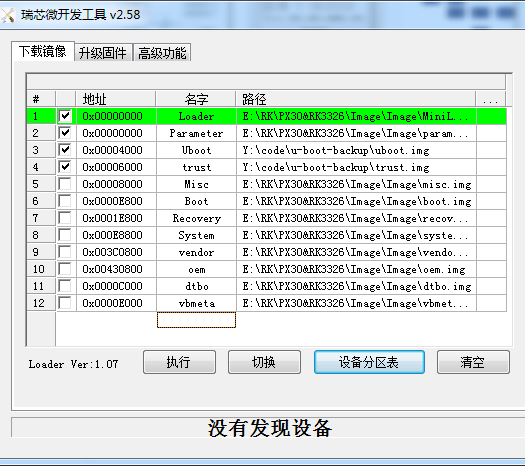Click the boot.img path cell

[x=356, y=201]
